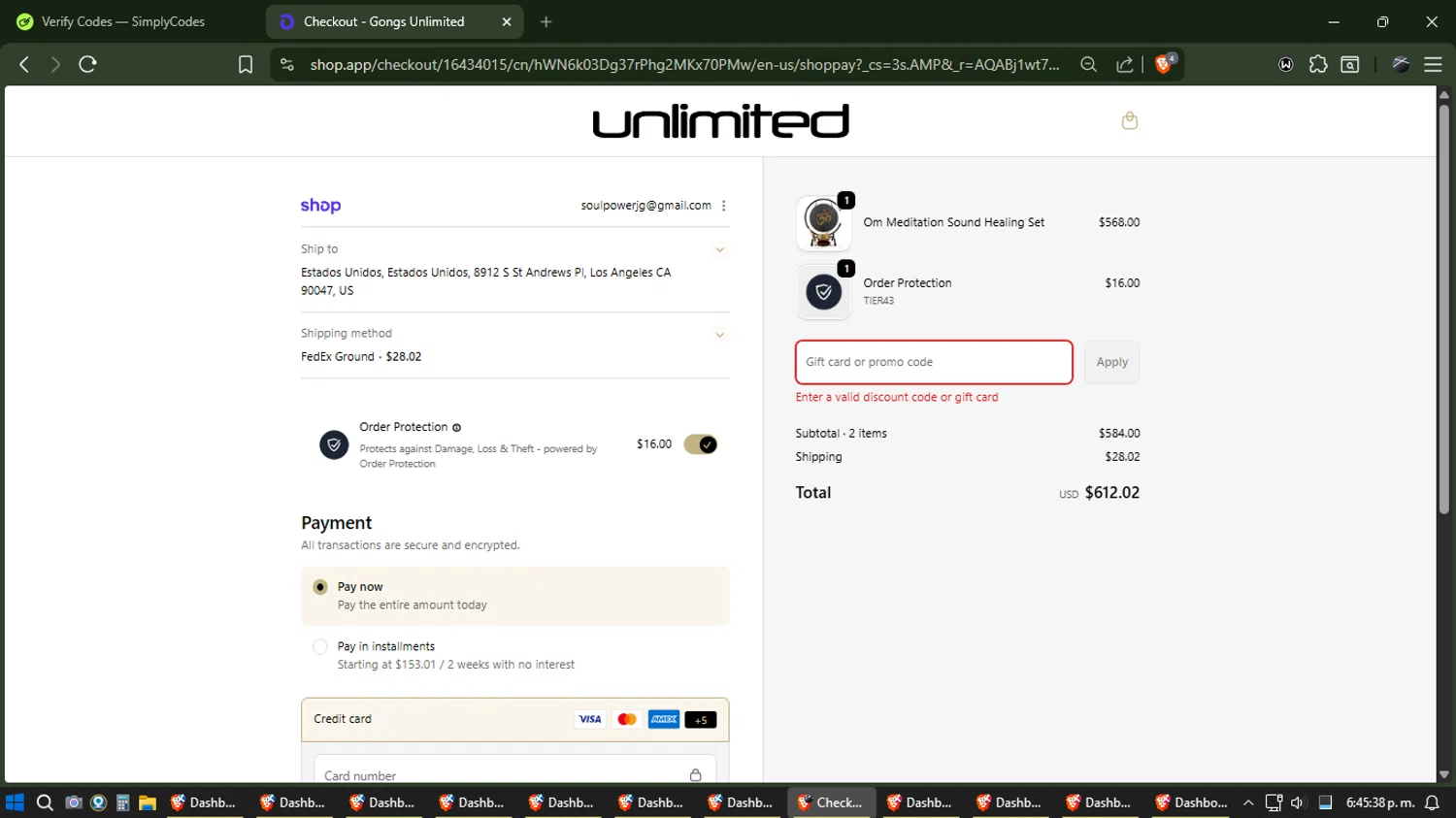Focus the Gift card or promo code field

click(934, 362)
